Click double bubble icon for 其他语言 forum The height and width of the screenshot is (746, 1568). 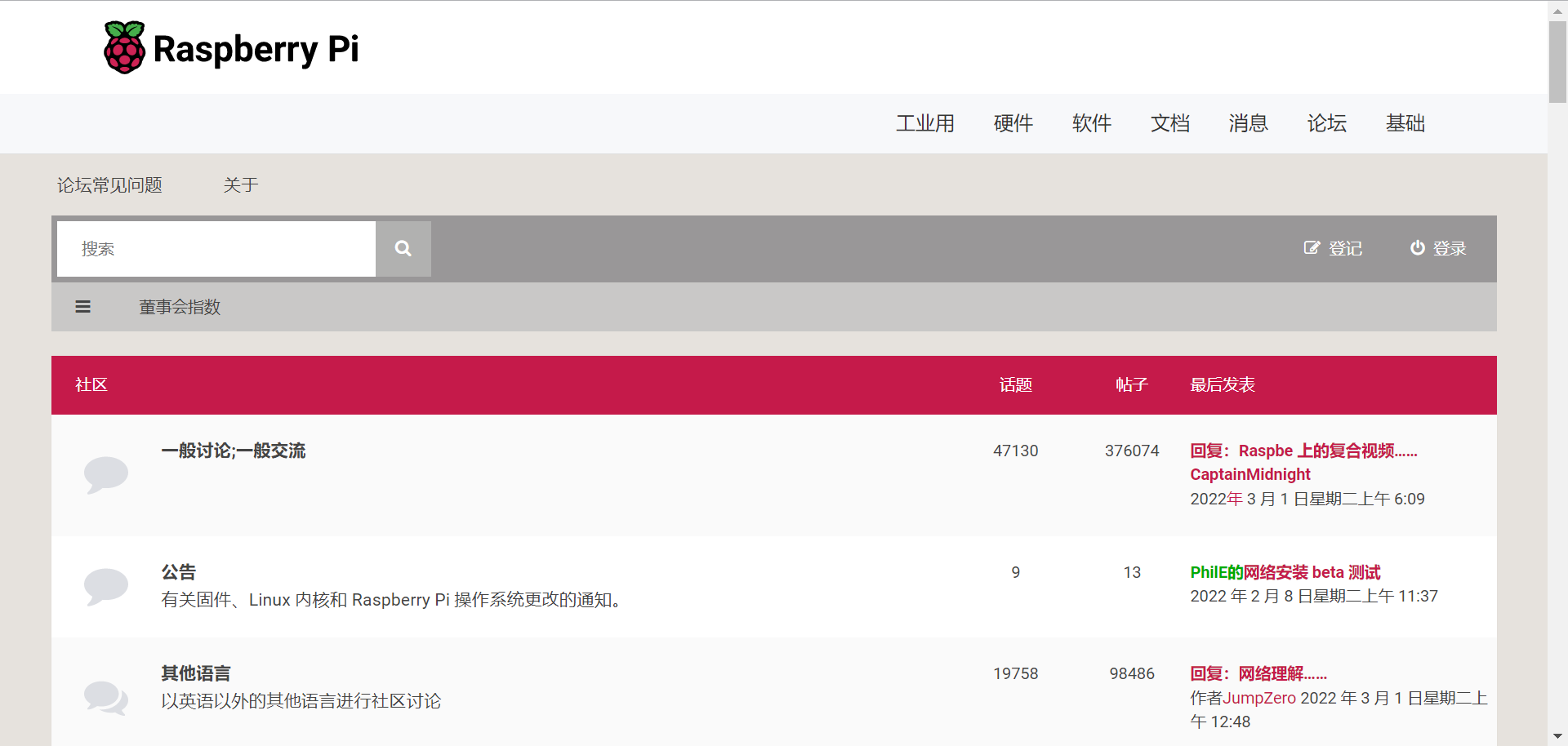tap(106, 698)
